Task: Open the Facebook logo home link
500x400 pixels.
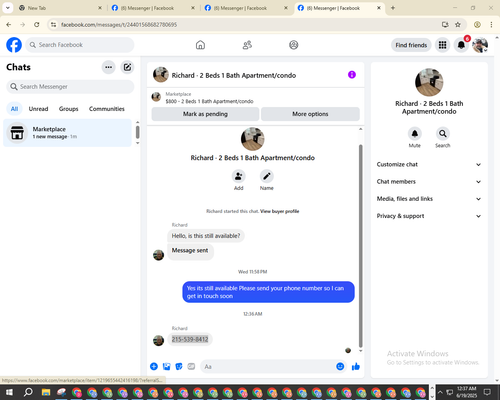Action: click(14, 45)
